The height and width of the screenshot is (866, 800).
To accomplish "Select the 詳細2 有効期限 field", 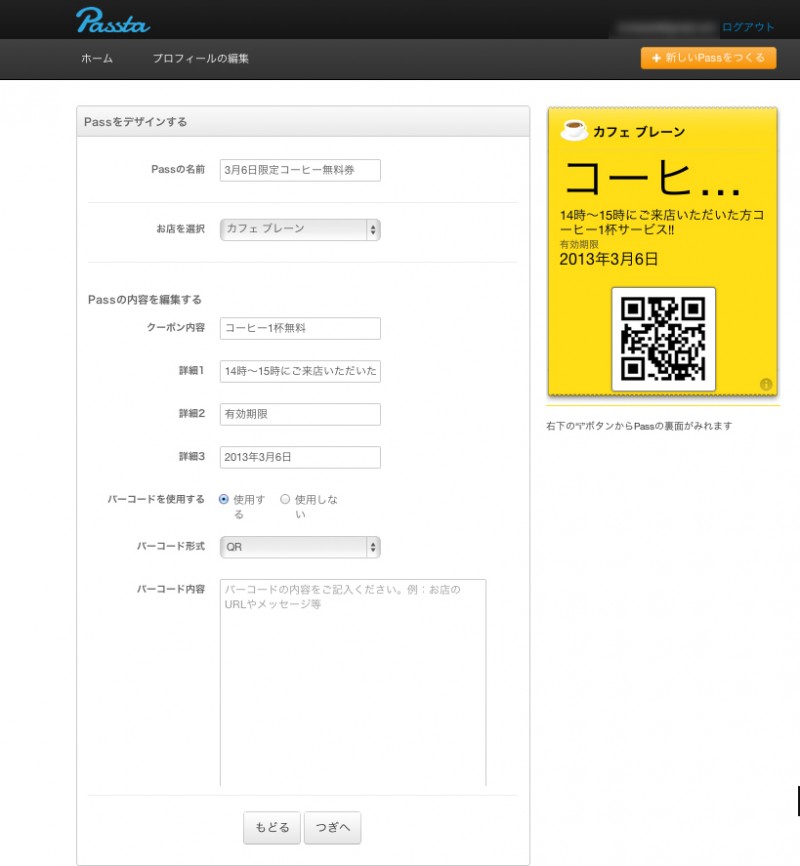I will [300, 414].
